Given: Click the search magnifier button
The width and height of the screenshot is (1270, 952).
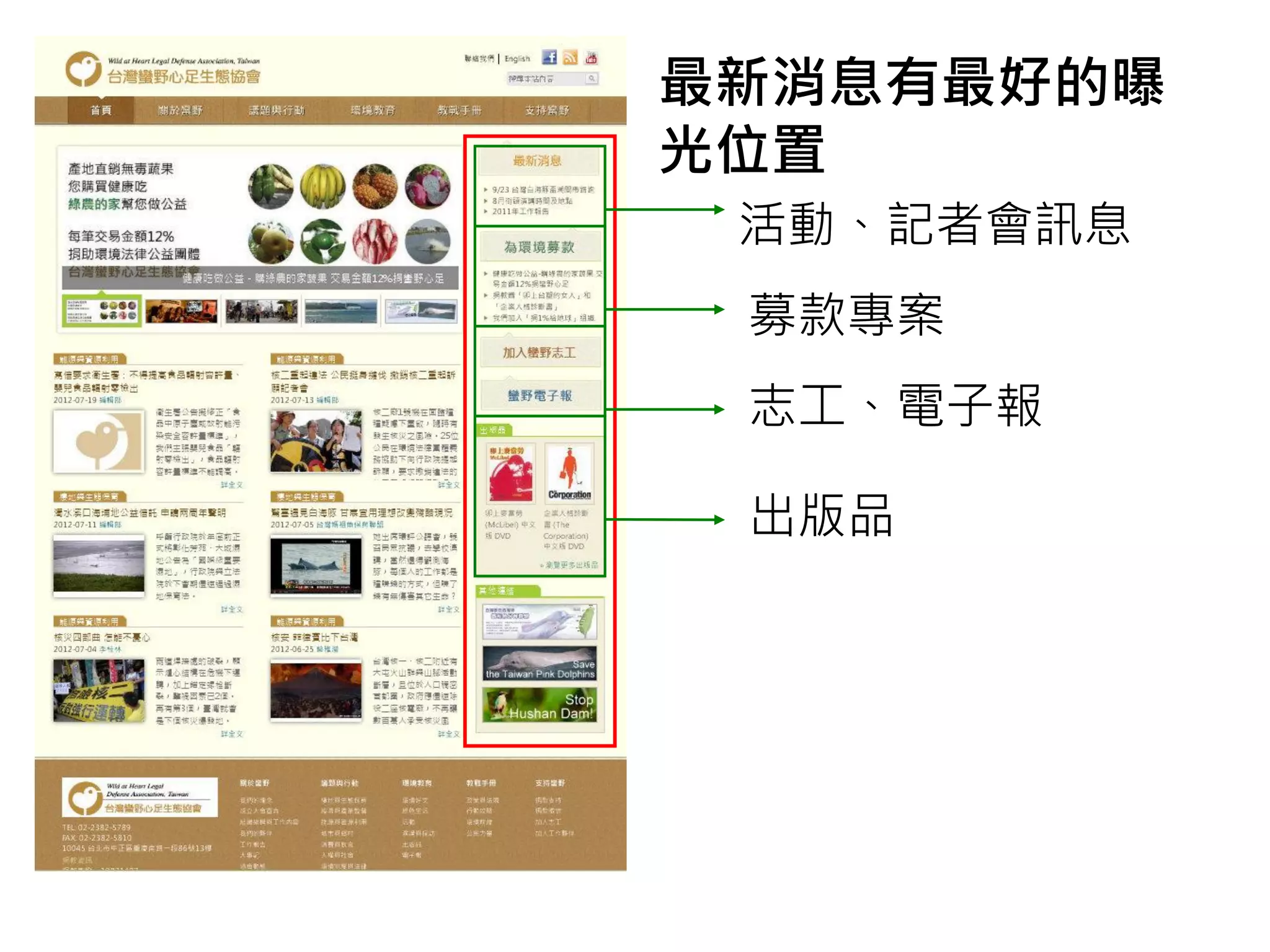Looking at the screenshot, I should click(x=592, y=79).
